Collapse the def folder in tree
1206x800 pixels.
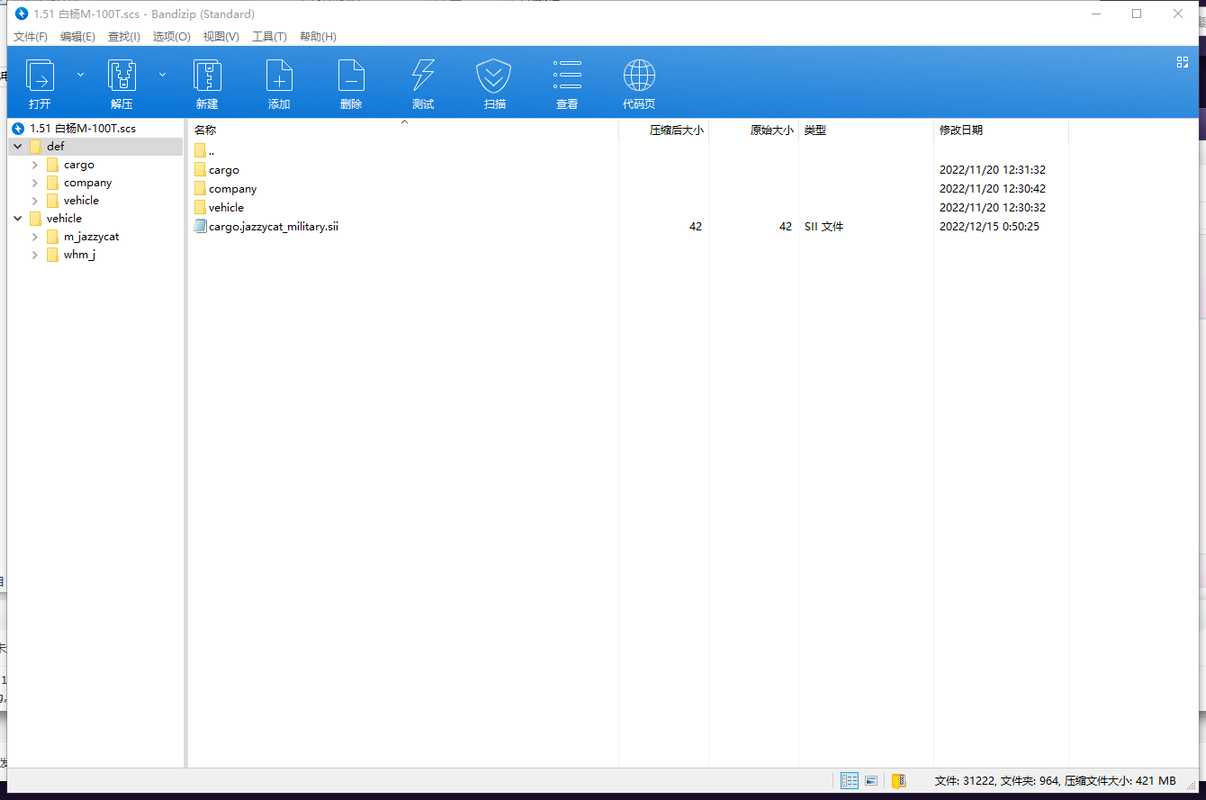pos(17,147)
